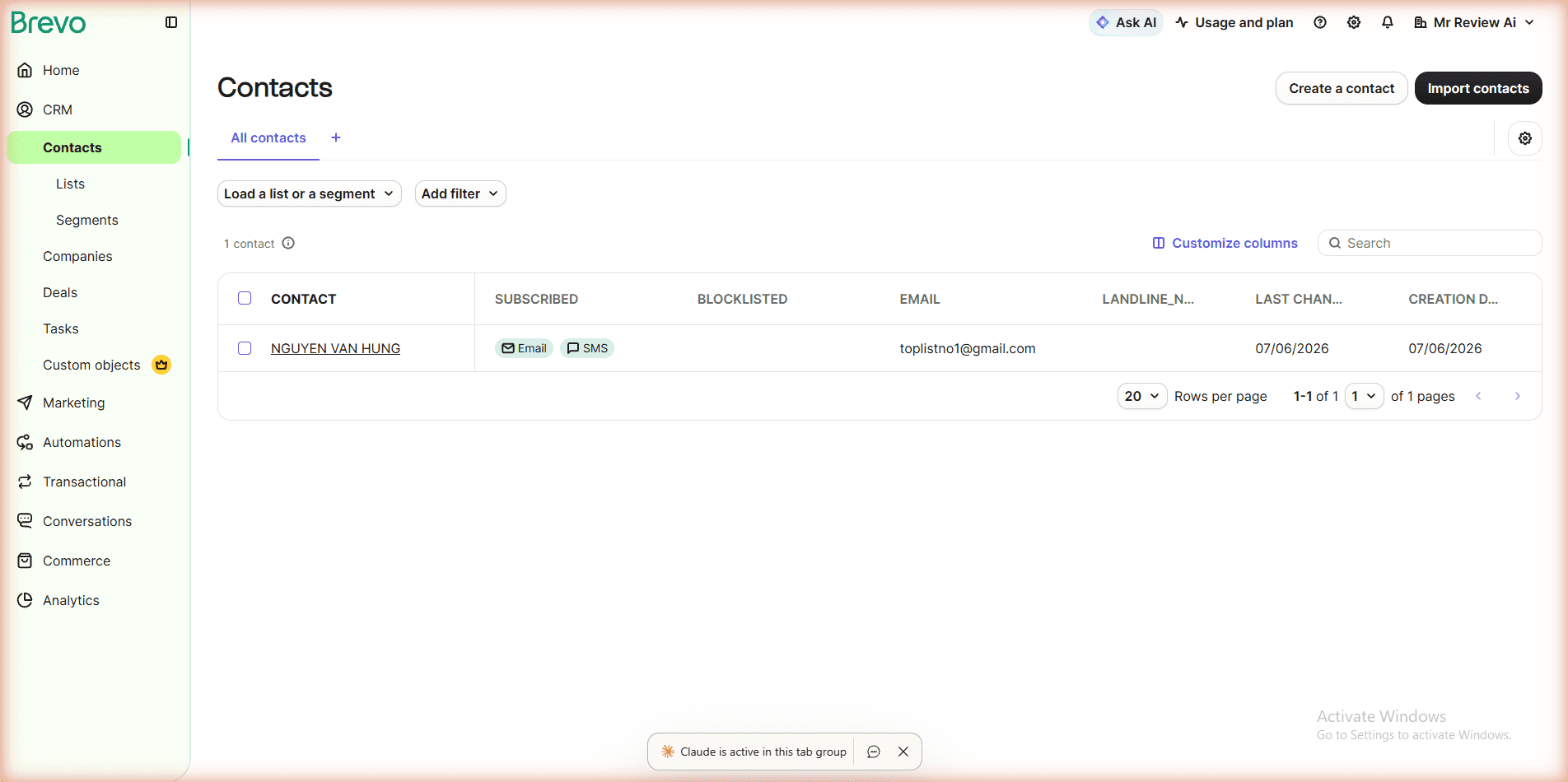Viewport: 1568px width, 782px height.
Task: Open the page number dropdown
Action: click(1364, 396)
